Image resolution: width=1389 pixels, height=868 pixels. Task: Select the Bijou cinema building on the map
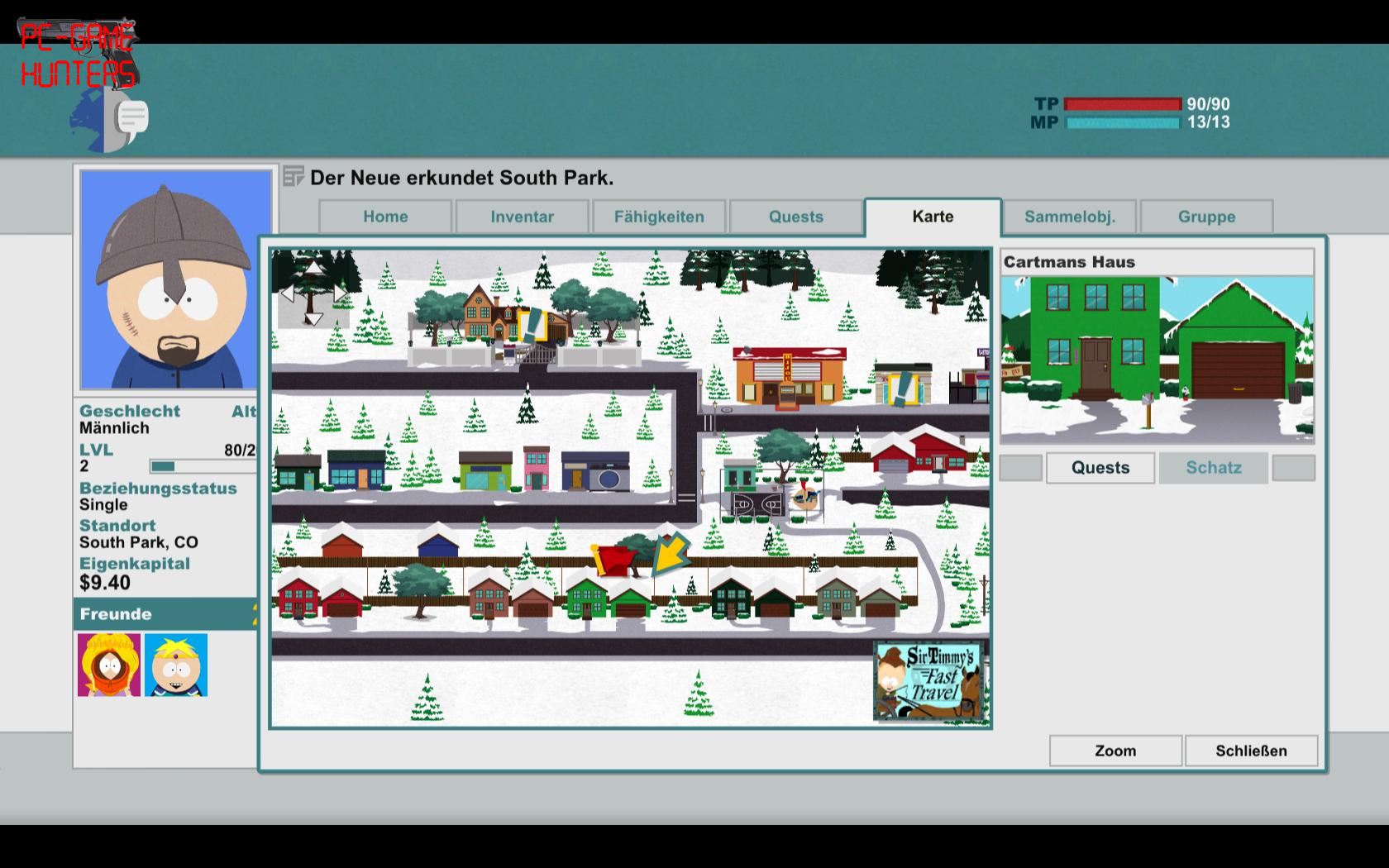(x=790, y=379)
